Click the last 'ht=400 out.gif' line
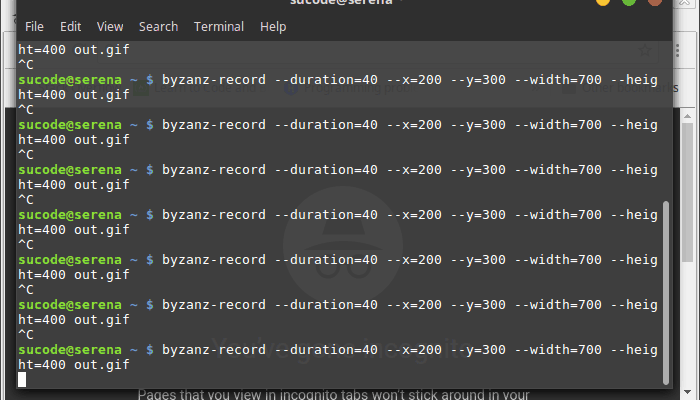This screenshot has width=700, height=400. (x=74, y=365)
